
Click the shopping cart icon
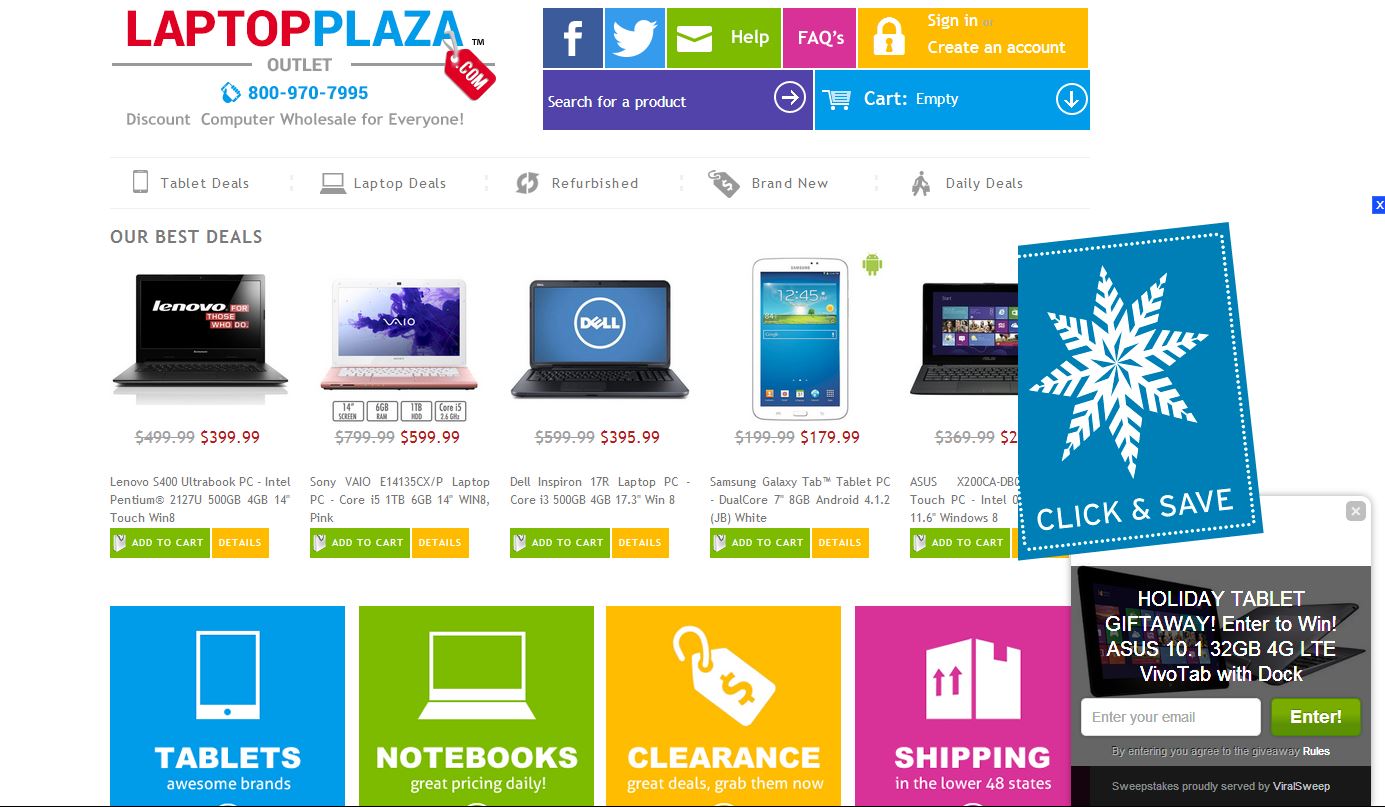tap(836, 99)
